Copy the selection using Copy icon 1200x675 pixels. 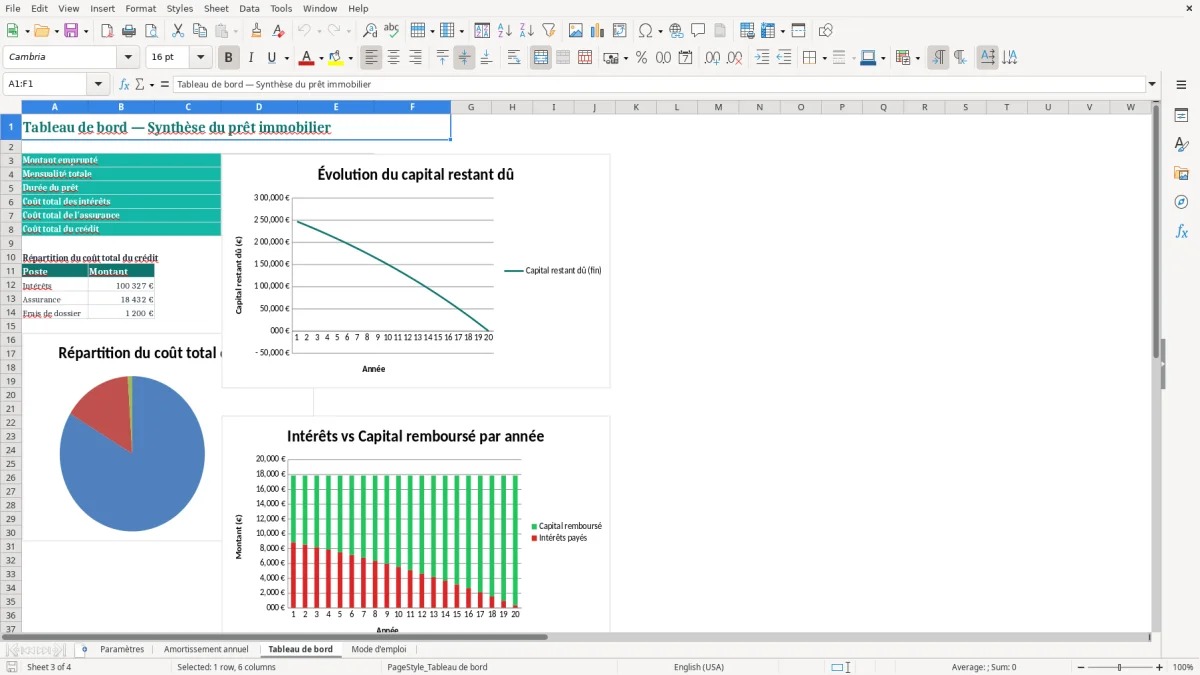pos(200,31)
